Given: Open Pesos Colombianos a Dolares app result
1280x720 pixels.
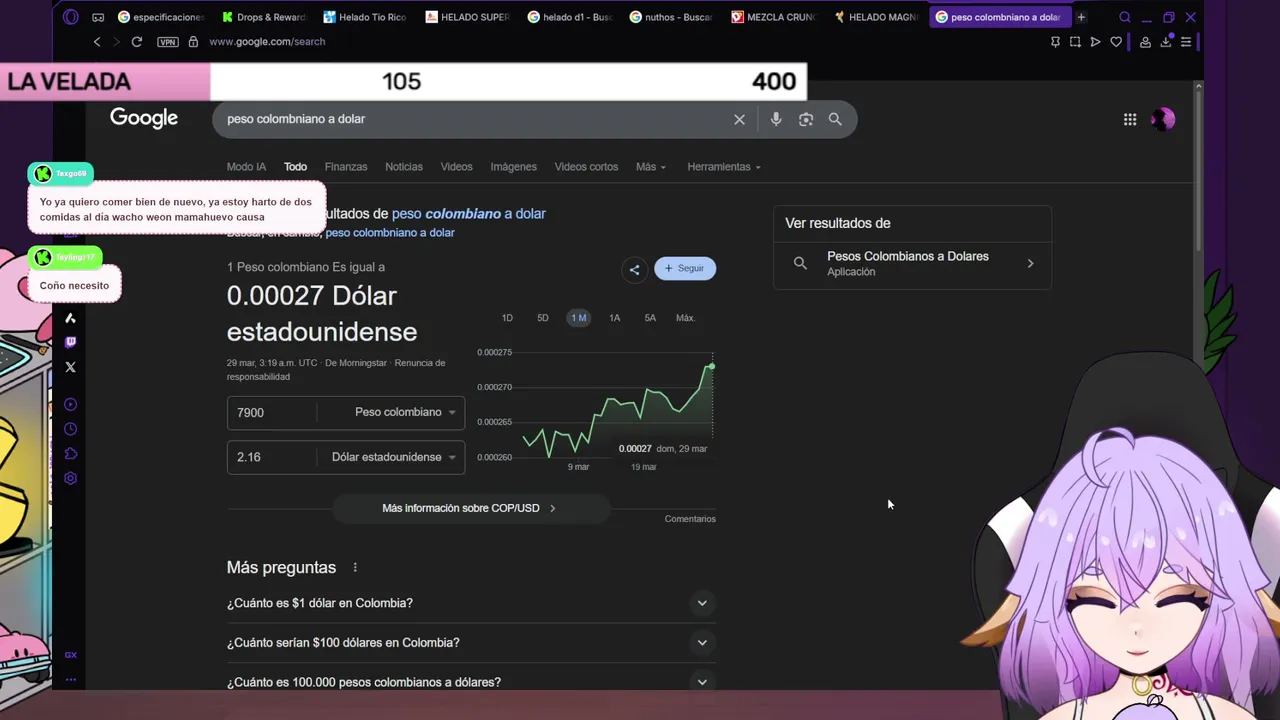Looking at the screenshot, I should click(x=912, y=264).
